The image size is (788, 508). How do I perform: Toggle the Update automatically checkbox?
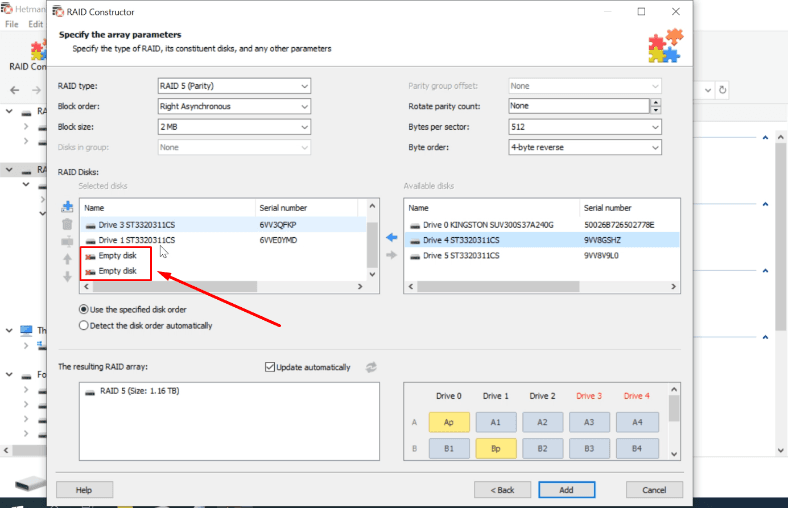[x=270, y=367]
